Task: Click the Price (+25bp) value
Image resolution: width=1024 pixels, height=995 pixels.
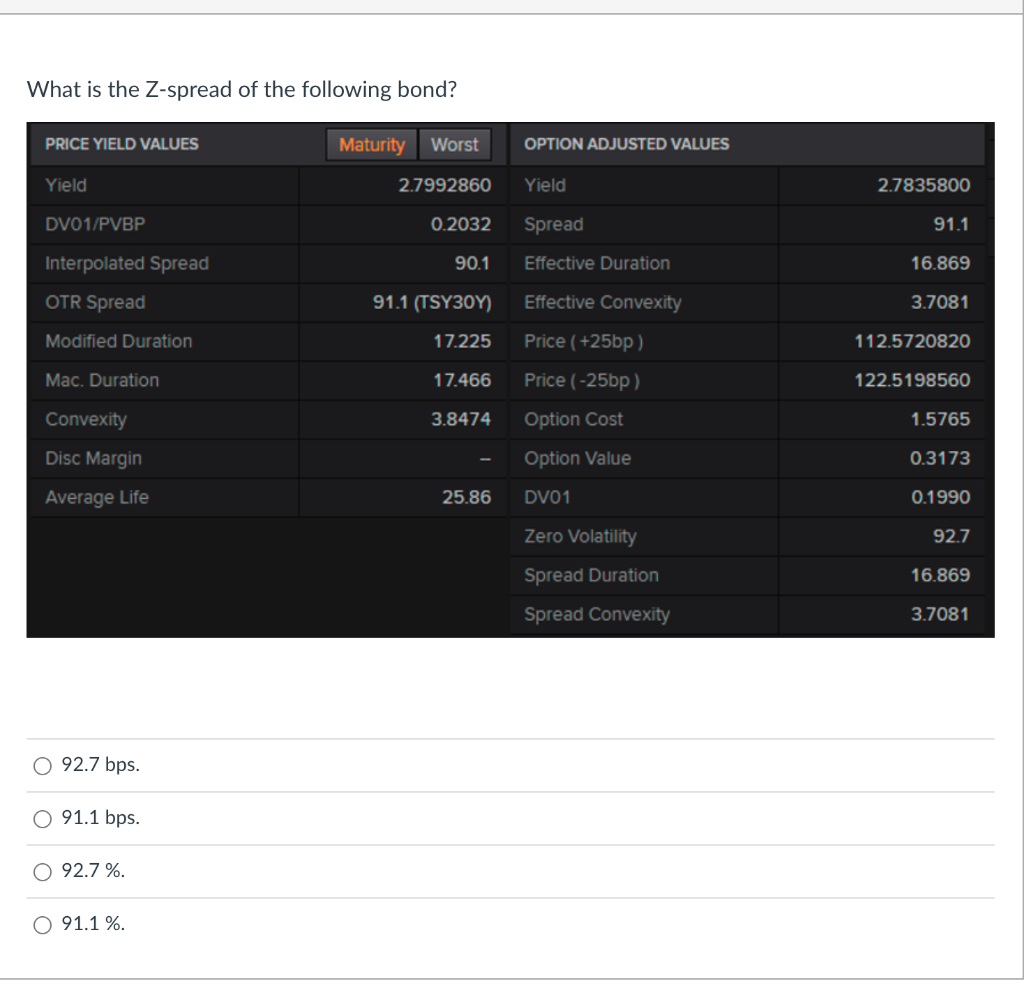Action: point(912,341)
